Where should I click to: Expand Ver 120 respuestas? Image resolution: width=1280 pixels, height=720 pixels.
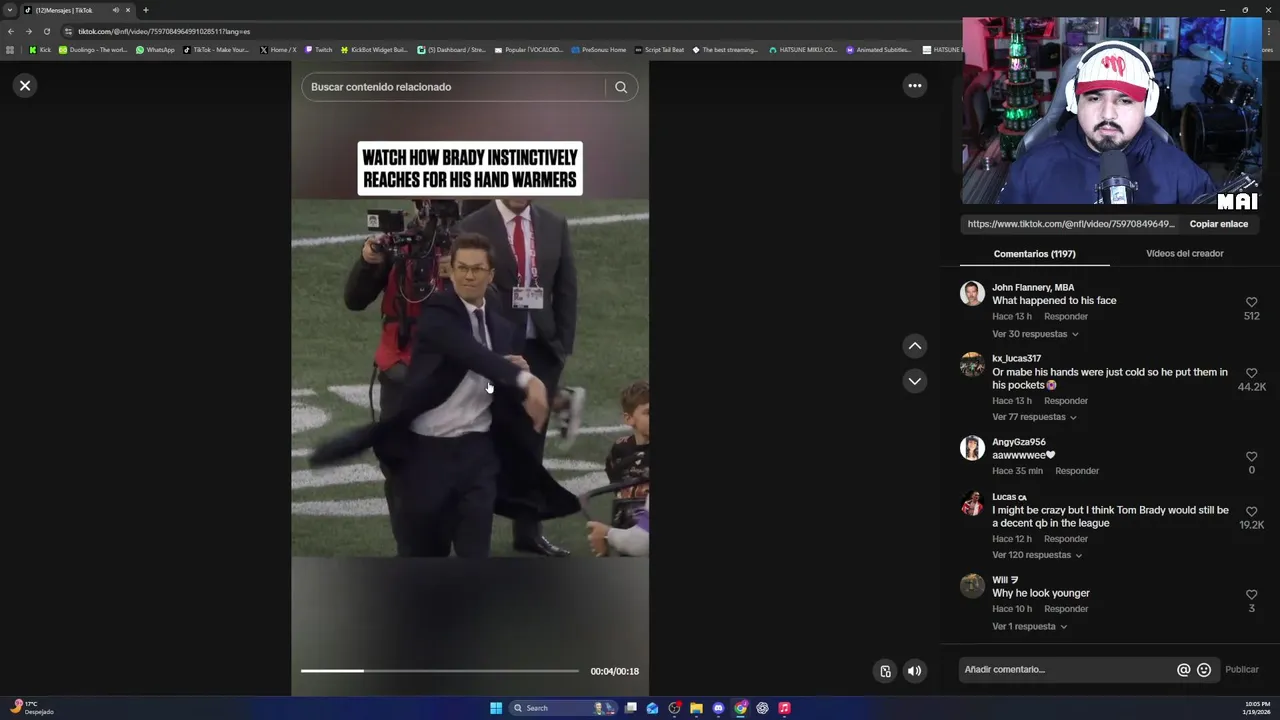[1037, 555]
